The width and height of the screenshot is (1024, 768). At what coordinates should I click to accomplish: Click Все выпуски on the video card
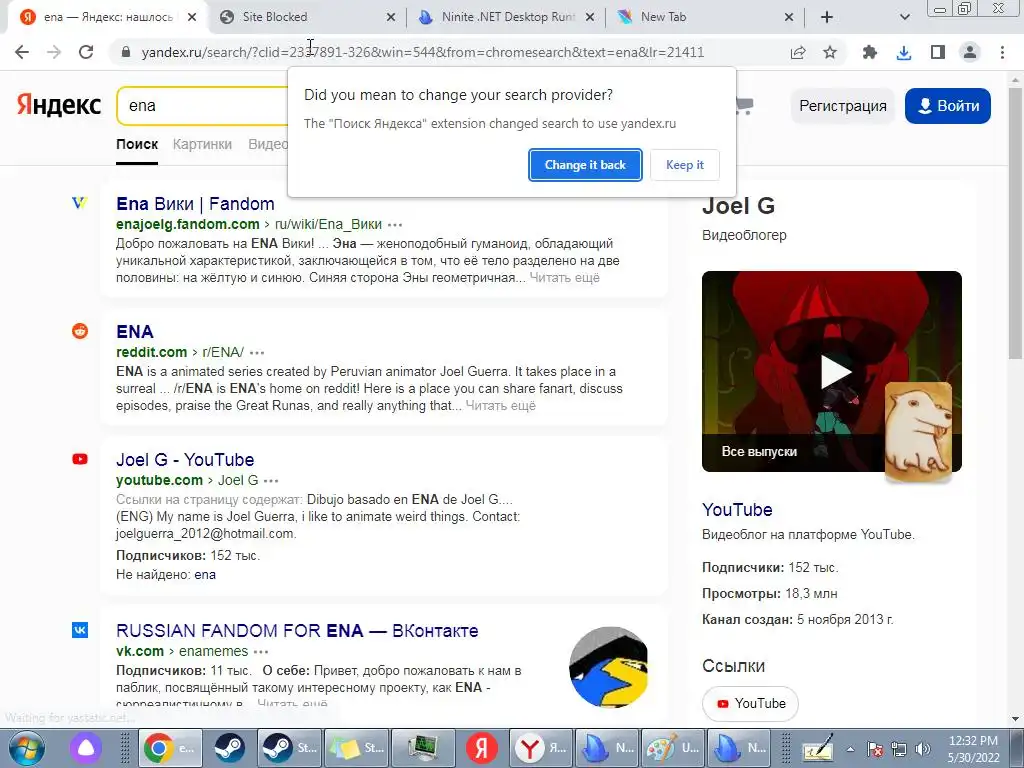tap(759, 451)
